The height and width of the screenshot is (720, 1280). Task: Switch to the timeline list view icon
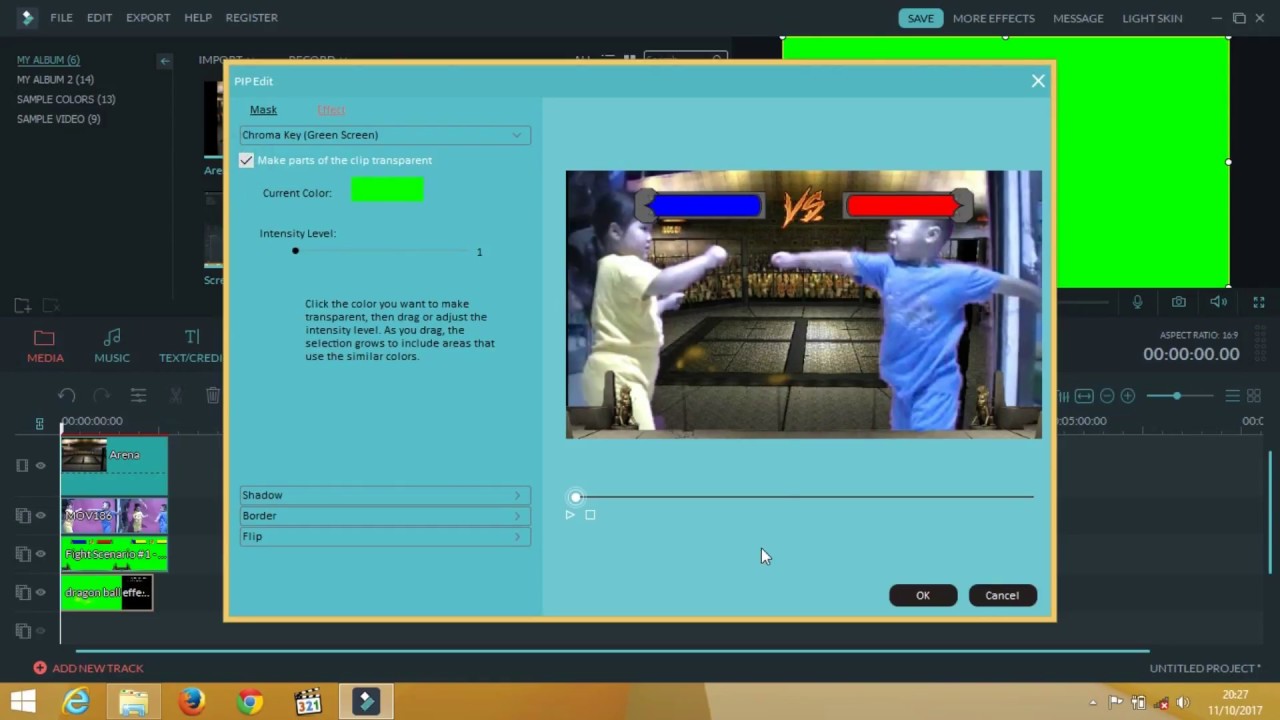point(1233,396)
